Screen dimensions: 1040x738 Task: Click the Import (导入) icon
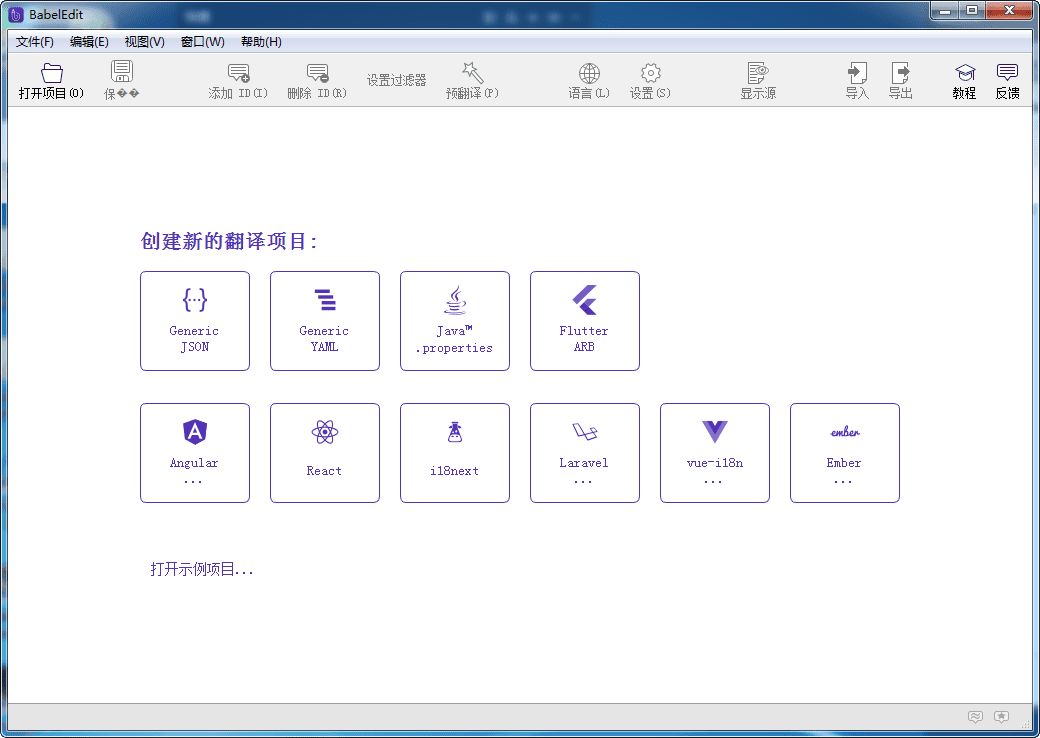pyautogui.click(x=857, y=73)
